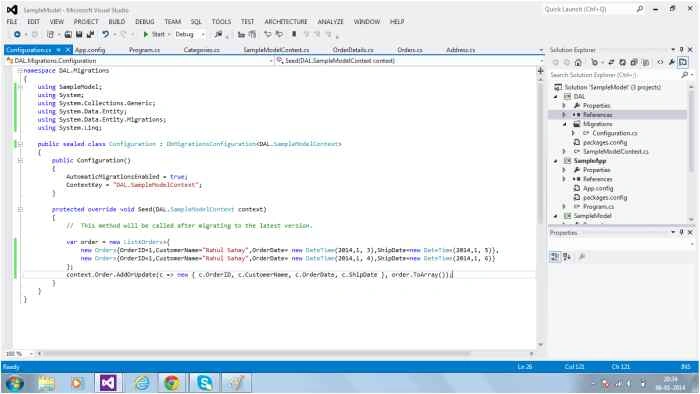Image resolution: width=700 pixels, height=394 pixels.
Task: Click the Save All toolbar icon
Action: coord(90,34)
